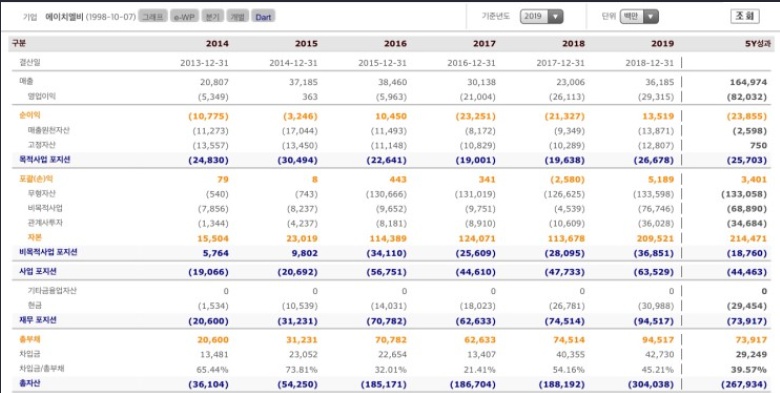The height and width of the screenshot is (393, 780).
Task: Select the 고정자산 row label
Action: pyautogui.click(x=41, y=145)
